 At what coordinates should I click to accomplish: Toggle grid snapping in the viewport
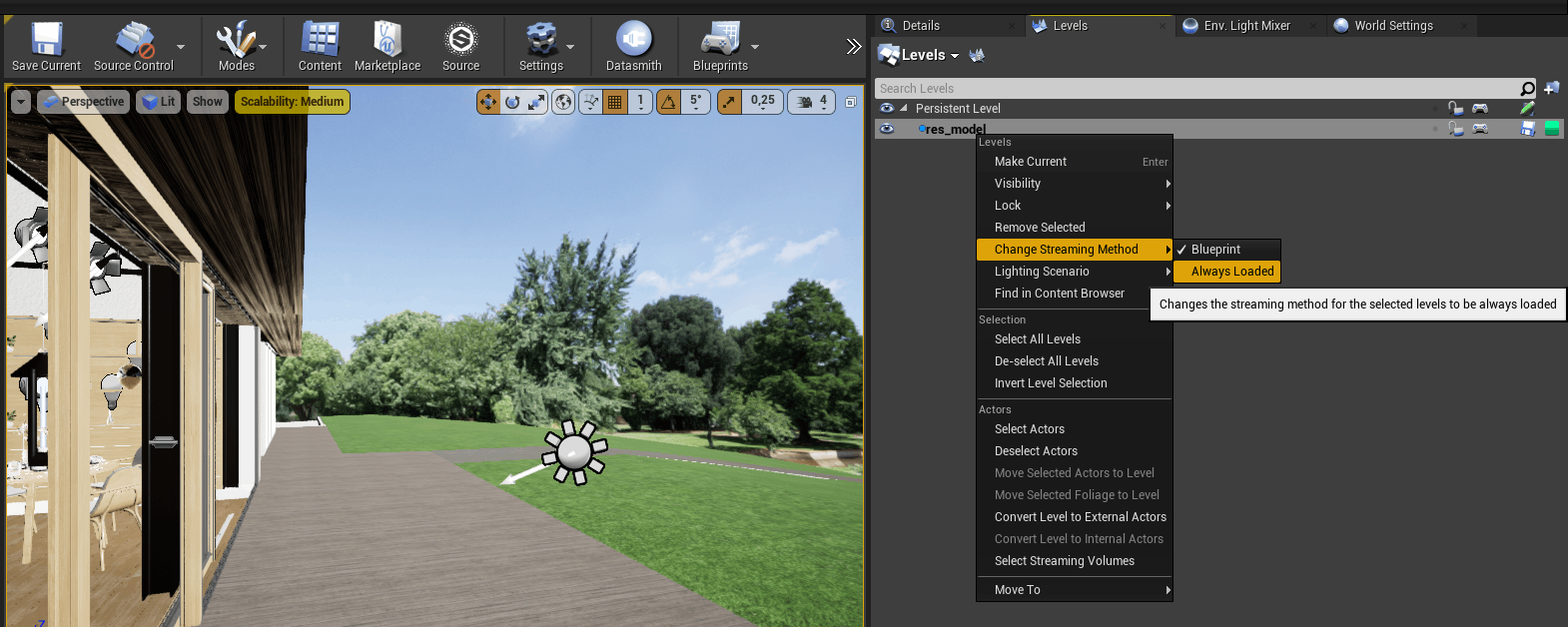(x=615, y=102)
